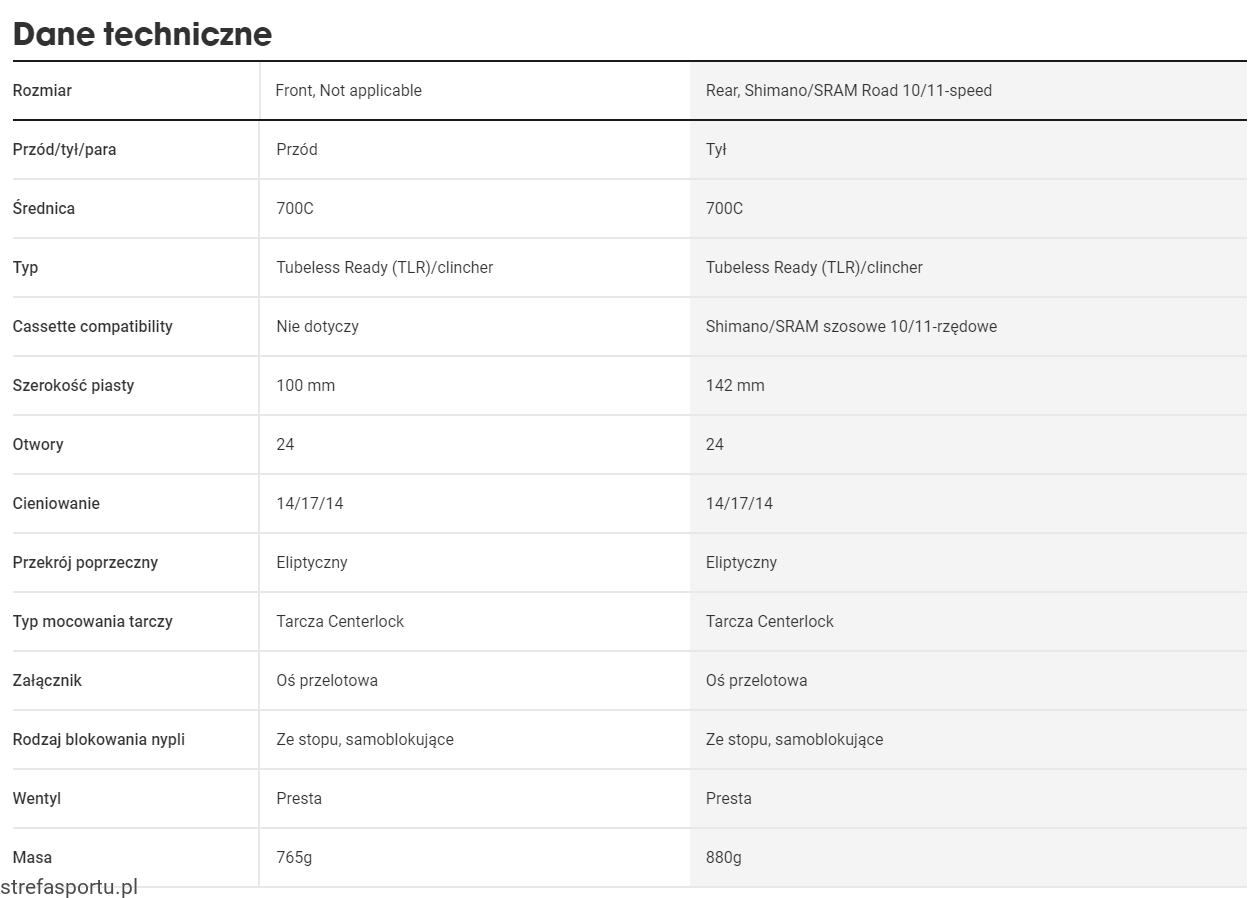Screen dimensions: 1257x898
Task: Select the "Front, Not applicable" column header
Action: (349, 91)
